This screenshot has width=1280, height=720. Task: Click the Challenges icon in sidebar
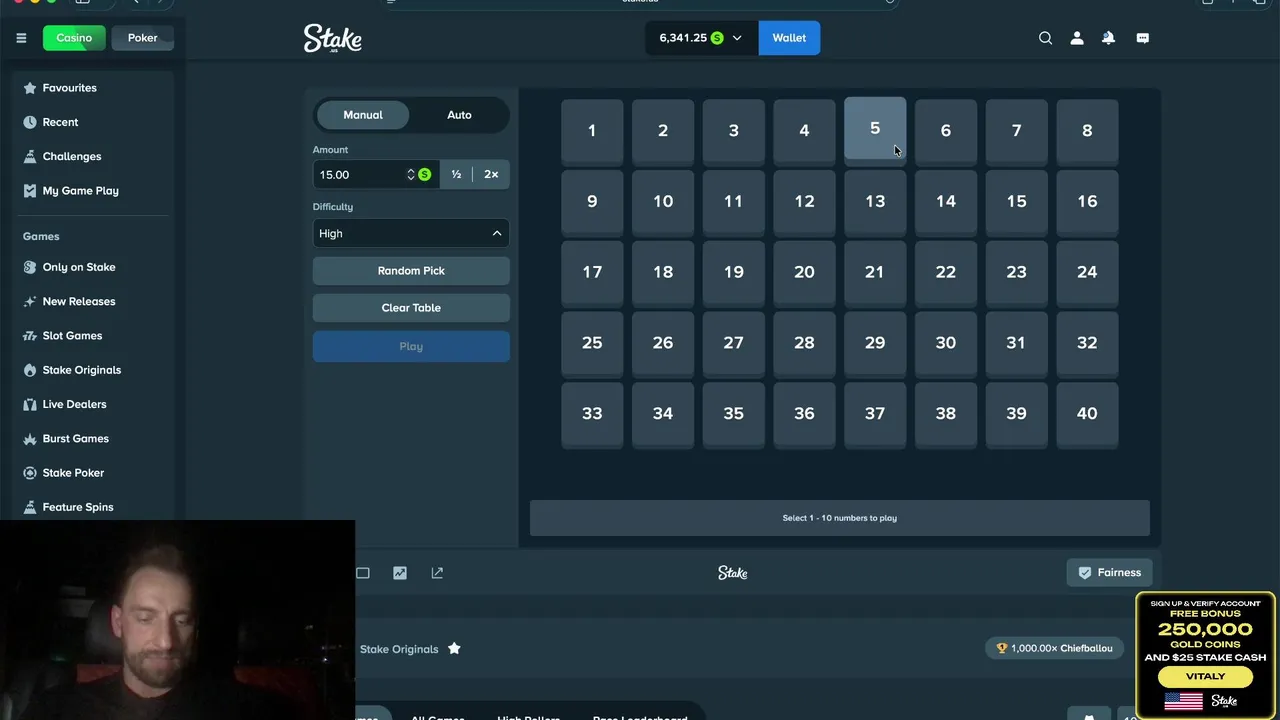pyautogui.click(x=30, y=156)
